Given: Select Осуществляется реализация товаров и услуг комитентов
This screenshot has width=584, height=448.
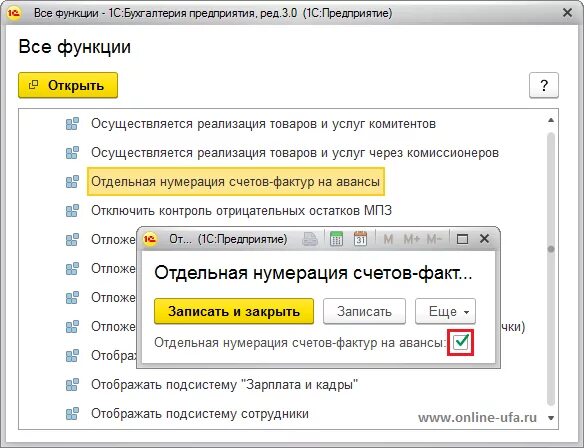Looking at the screenshot, I should (x=263, y=124).
